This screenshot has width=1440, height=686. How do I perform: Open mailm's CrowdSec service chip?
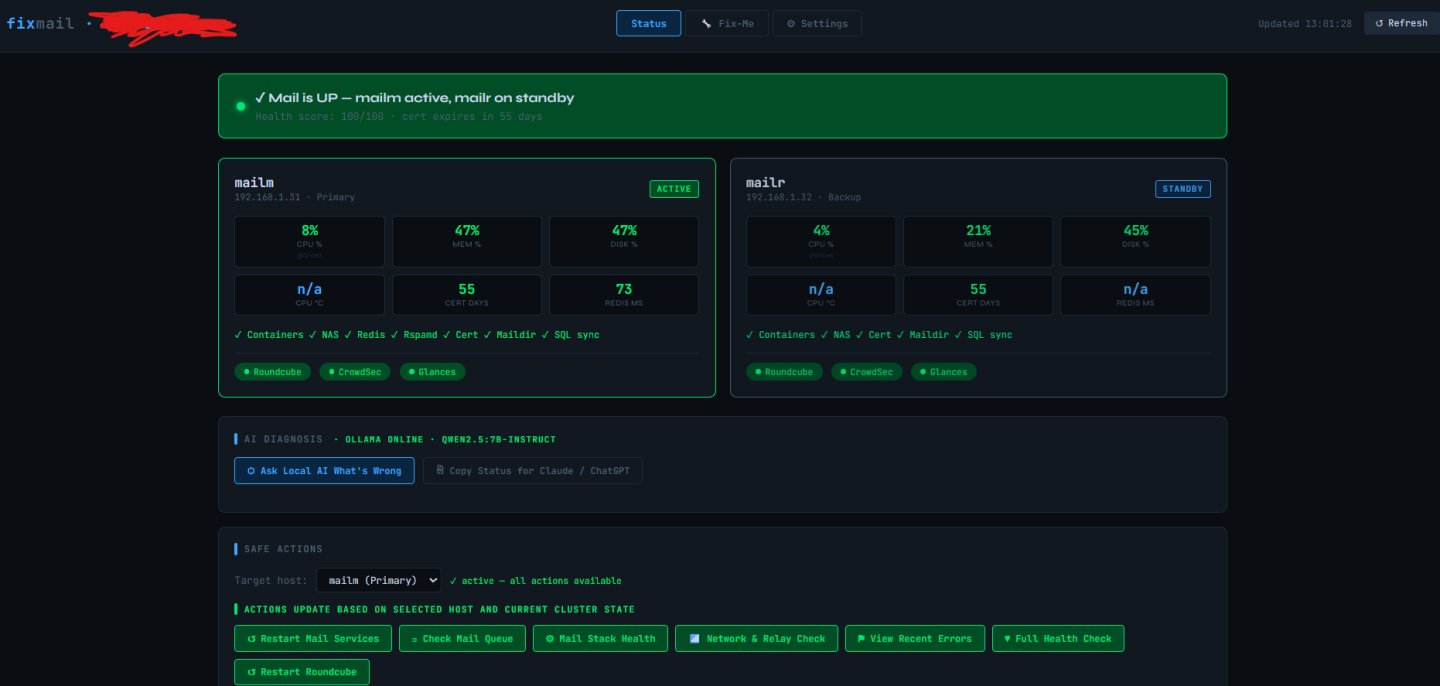(x=355, y=372)
